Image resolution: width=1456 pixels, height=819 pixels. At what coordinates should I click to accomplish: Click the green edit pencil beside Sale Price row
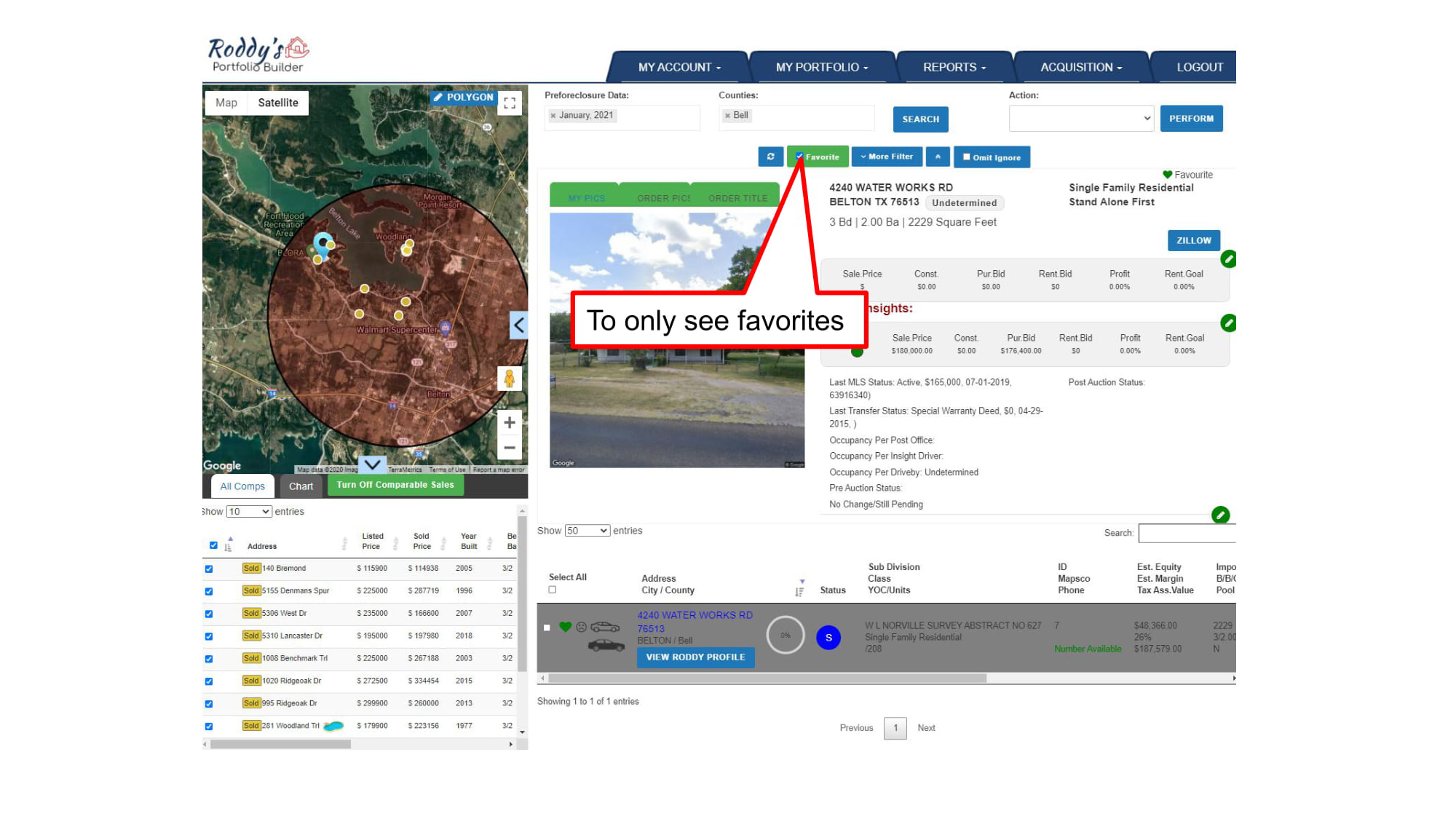(1228, 259)
